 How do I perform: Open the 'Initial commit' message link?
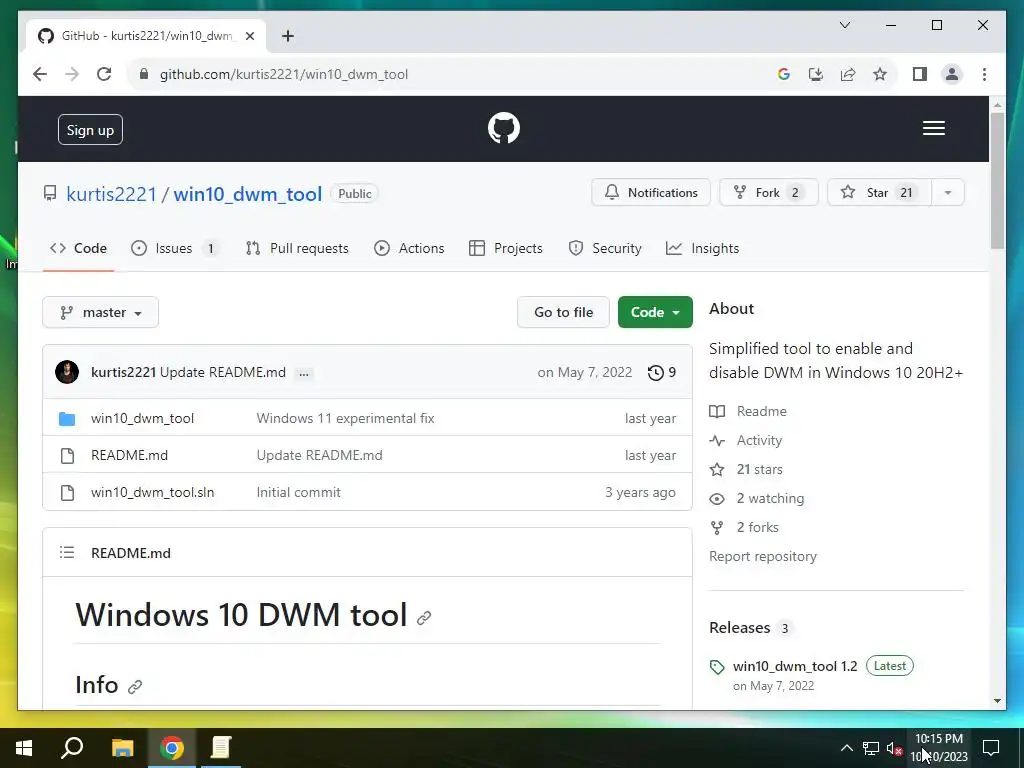click(x=298, y=492)
